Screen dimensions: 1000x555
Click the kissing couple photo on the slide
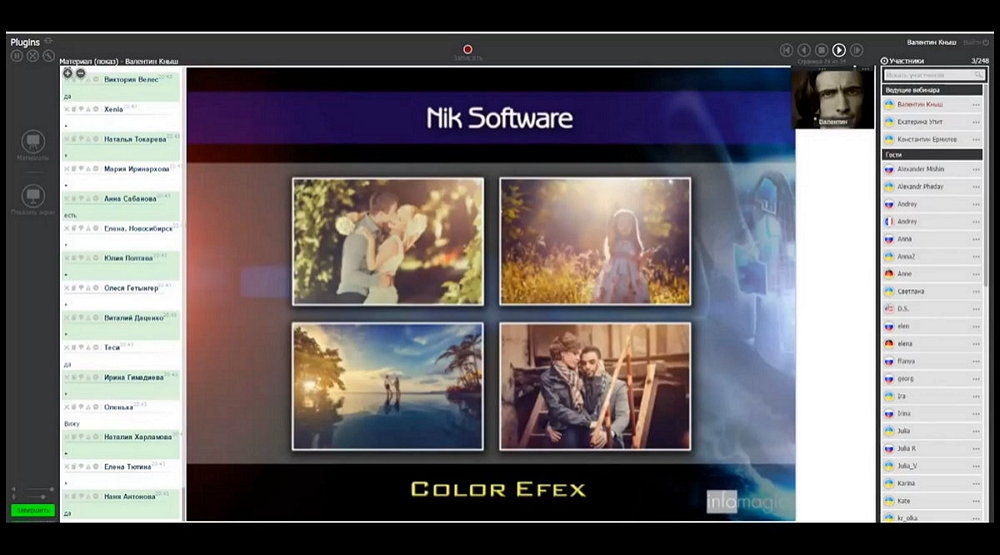click(388, 241)
